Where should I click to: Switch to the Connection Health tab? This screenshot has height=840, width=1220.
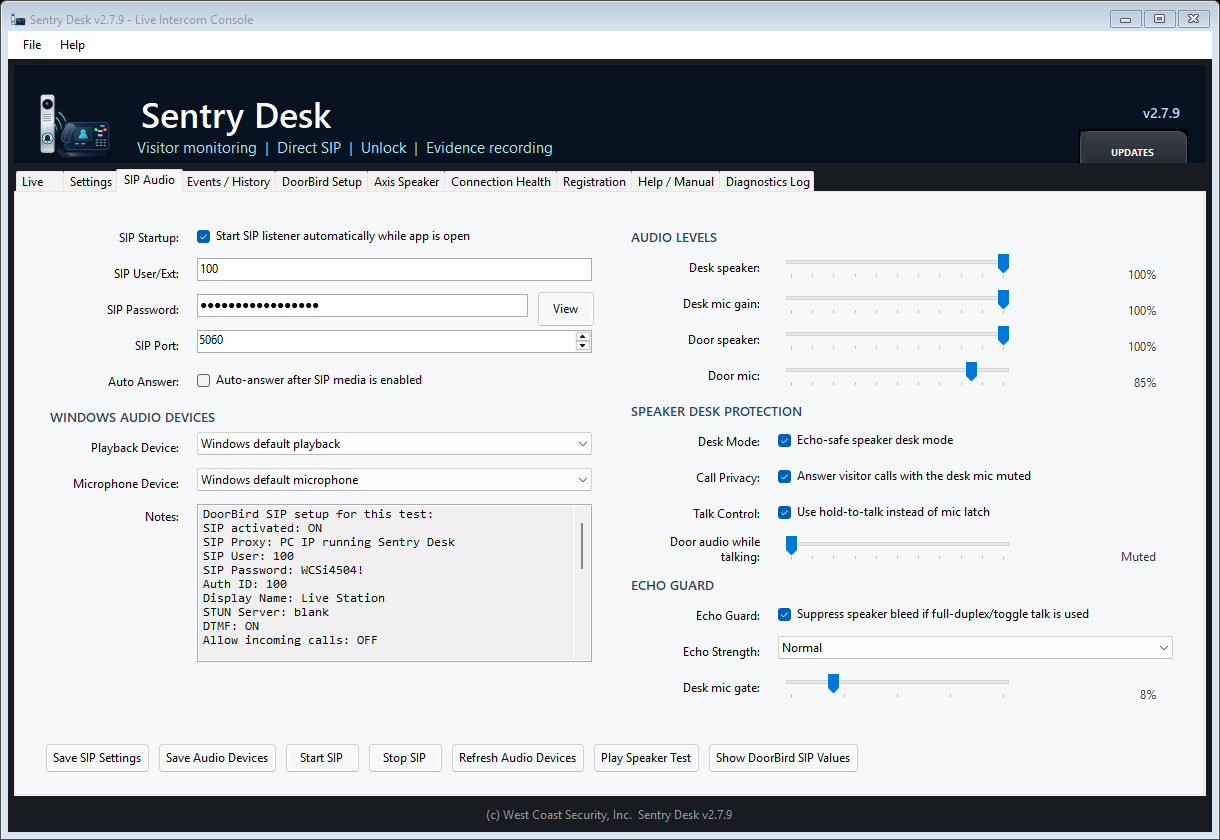coord(501,182)
